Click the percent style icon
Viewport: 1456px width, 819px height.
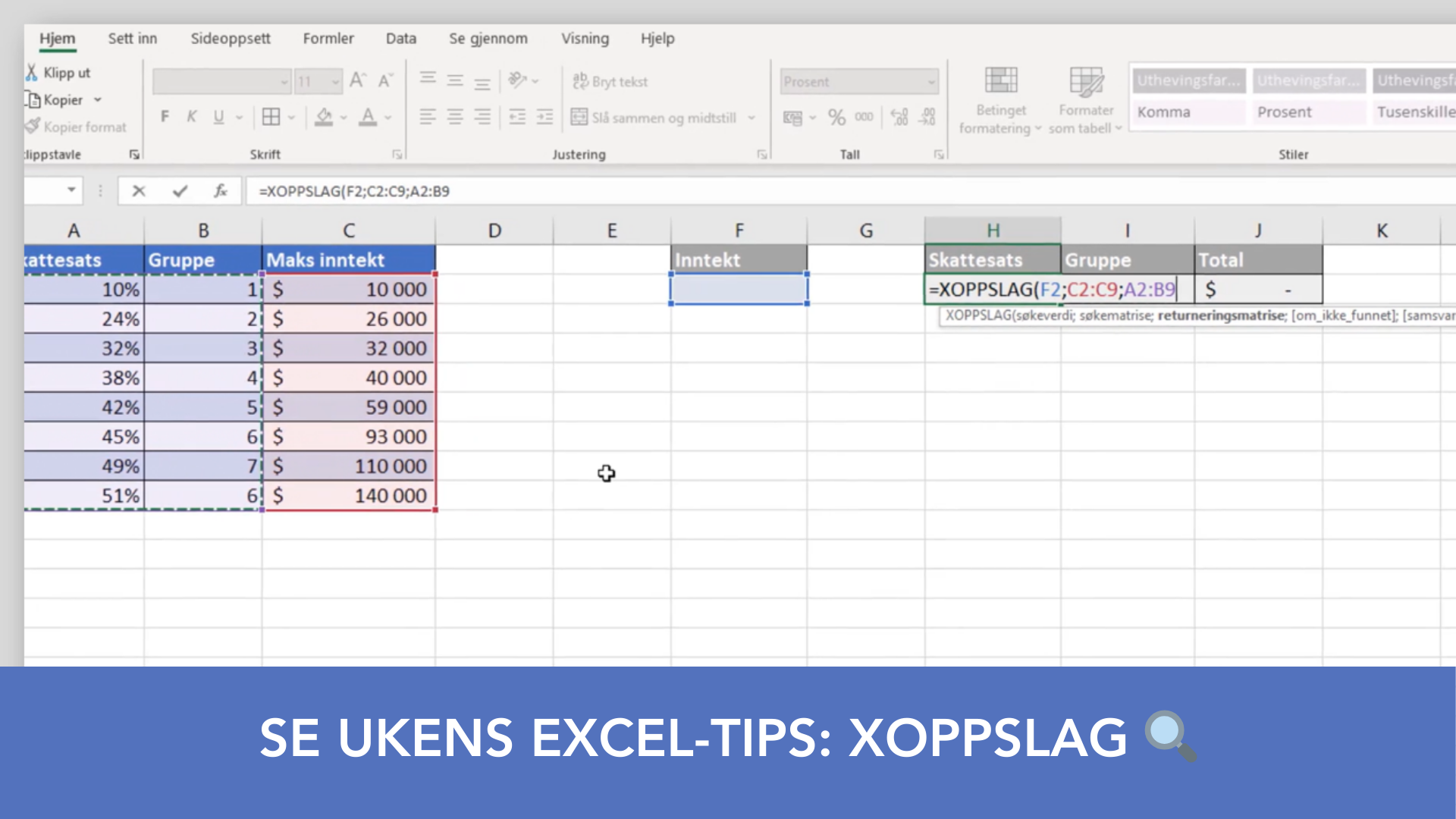[x=836, y=118]
